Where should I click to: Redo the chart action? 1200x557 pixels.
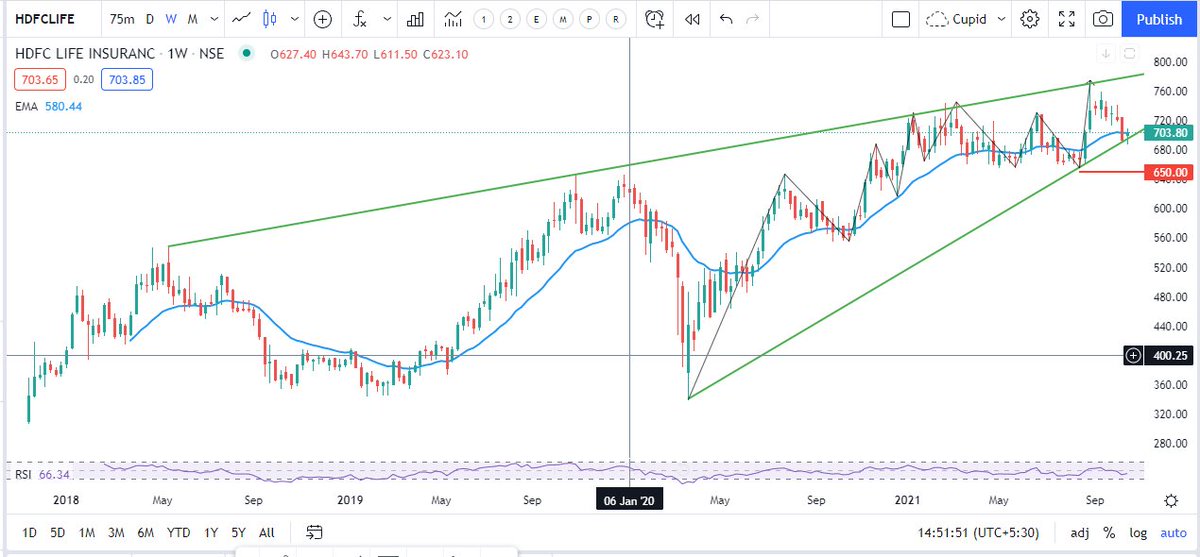[x=753, y=19]
